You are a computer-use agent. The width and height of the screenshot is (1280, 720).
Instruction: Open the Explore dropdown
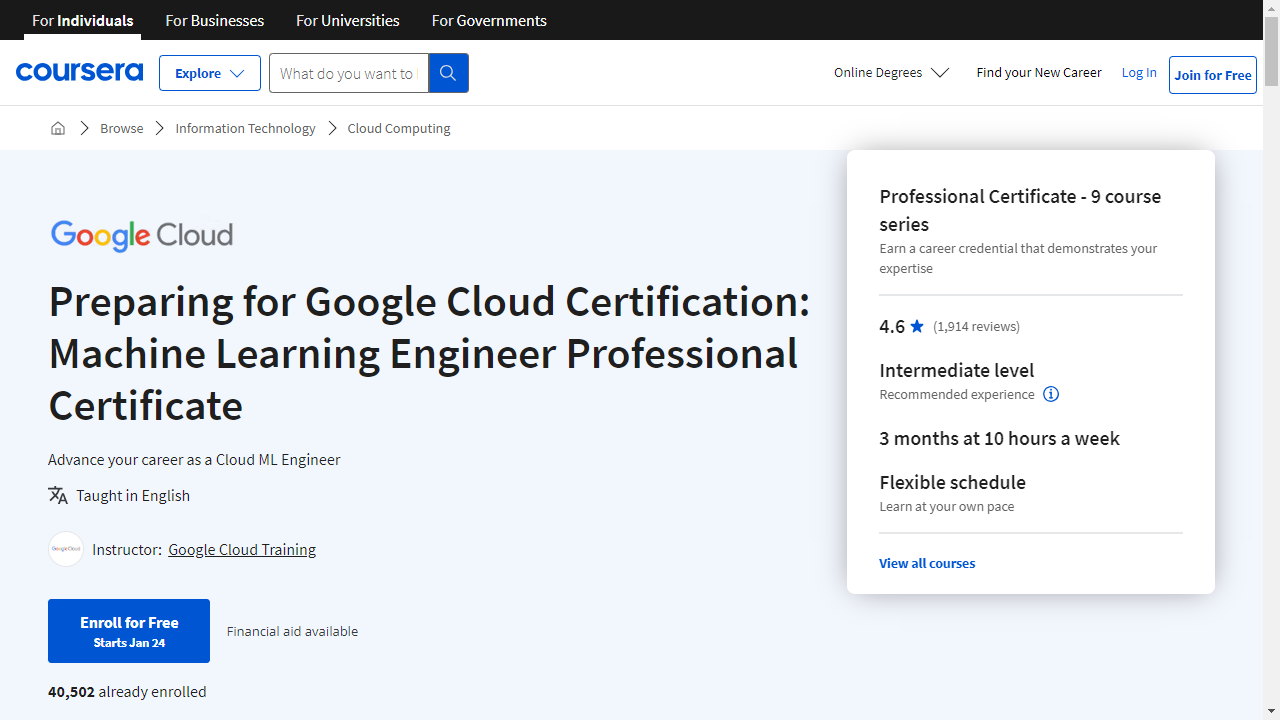tap(210, 73)
